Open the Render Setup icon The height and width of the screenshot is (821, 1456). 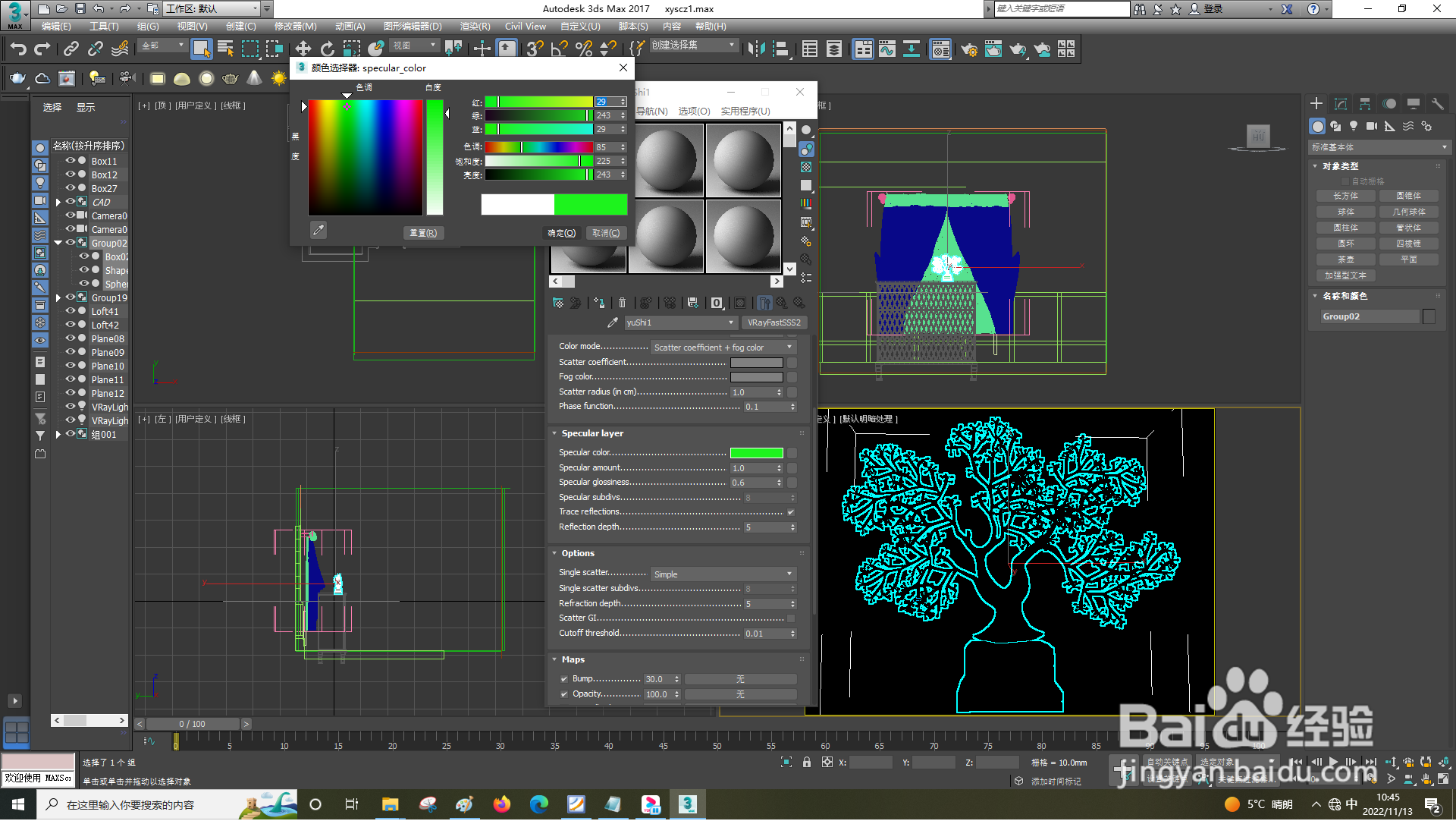pos(969,49)
